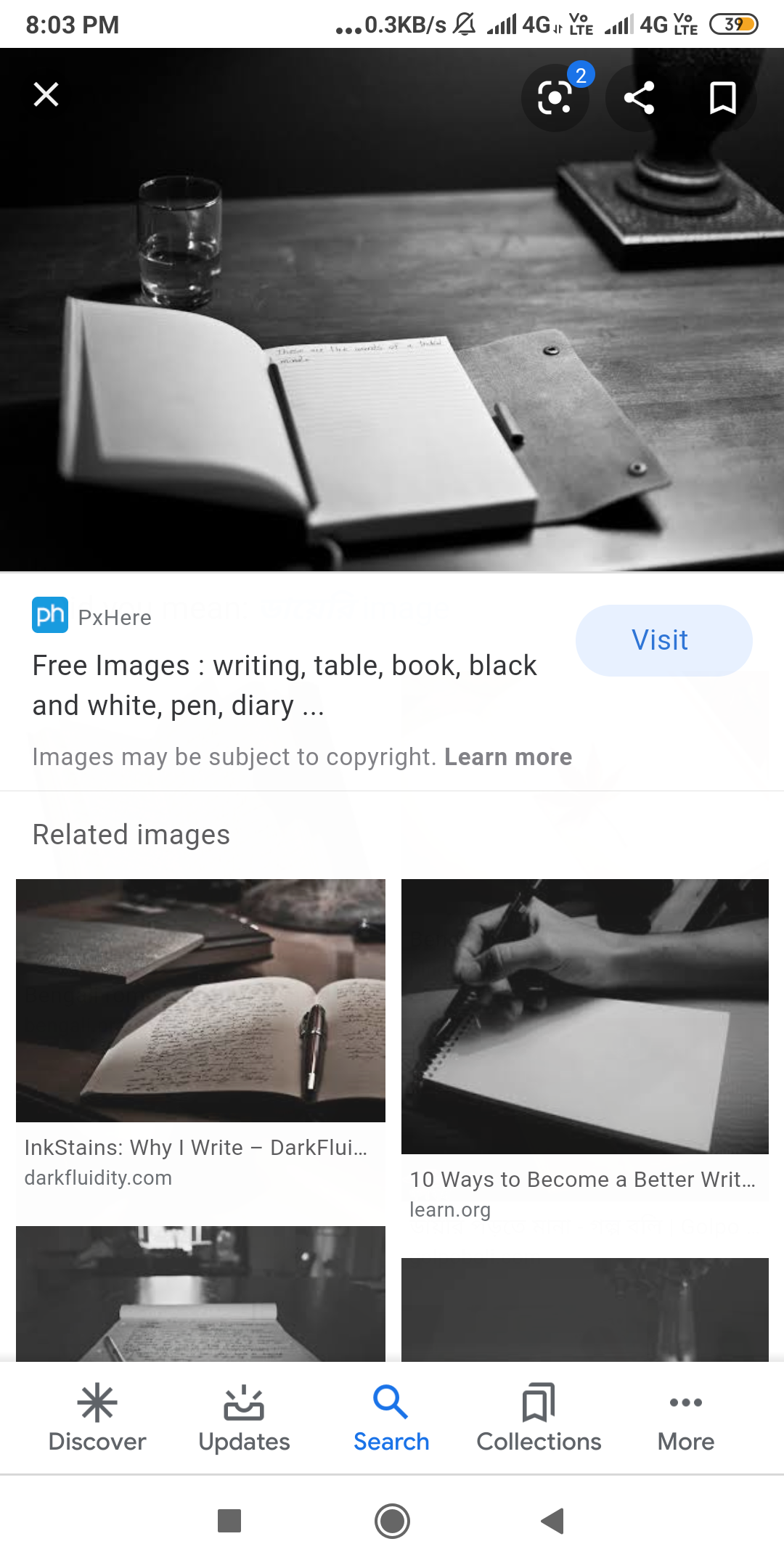
Task: Select the Search tab
Action: click(x=391, y=1418)
